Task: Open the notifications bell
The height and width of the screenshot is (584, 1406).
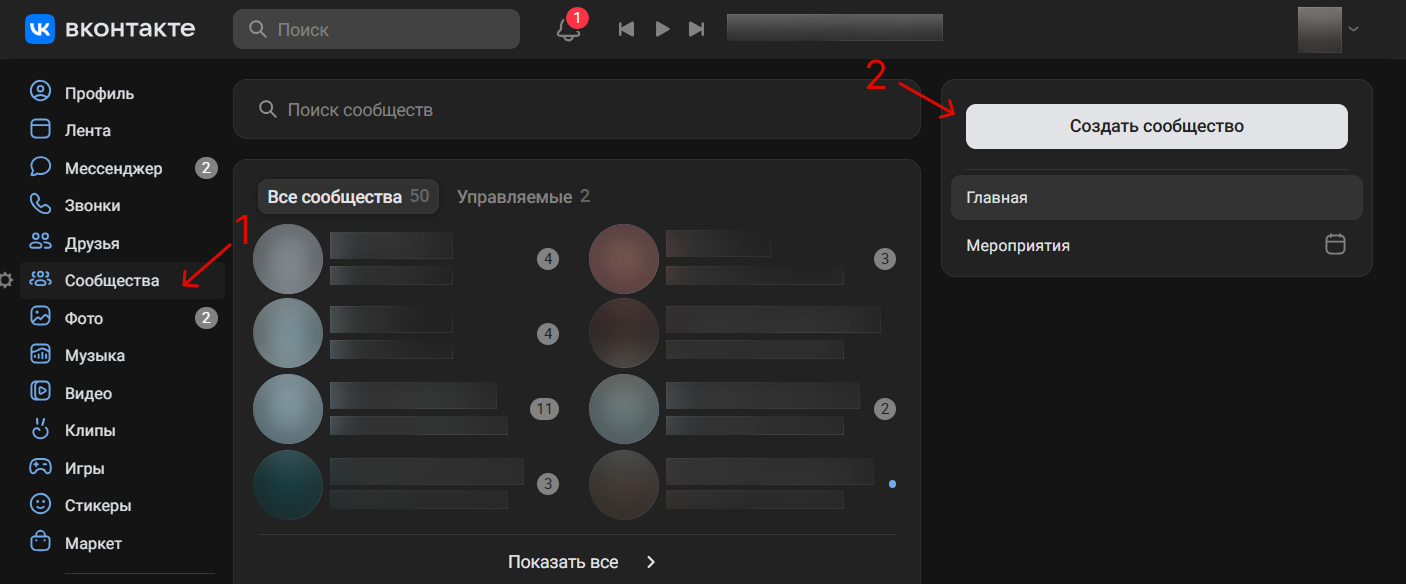Action: pos(568,30)
